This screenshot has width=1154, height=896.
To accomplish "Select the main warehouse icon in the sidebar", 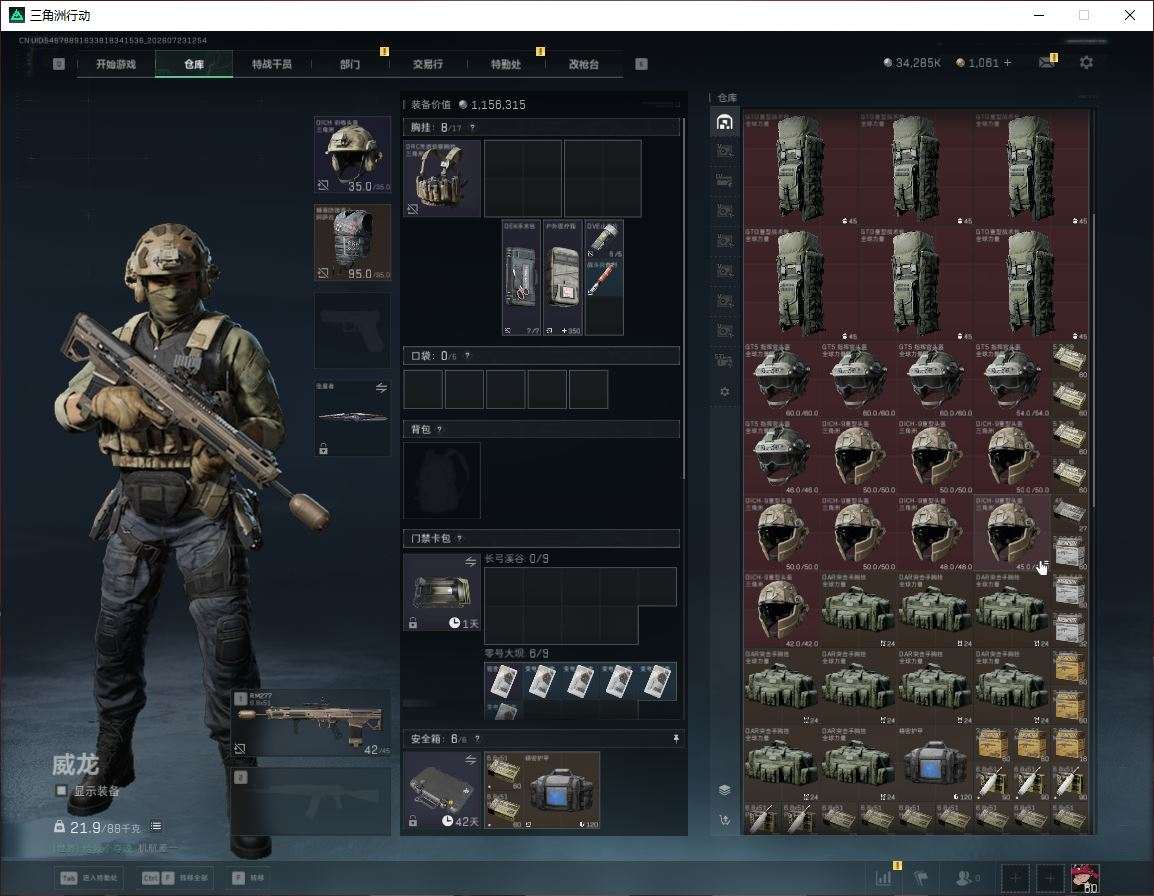I will pyautogui.click(x=725, y=122).
